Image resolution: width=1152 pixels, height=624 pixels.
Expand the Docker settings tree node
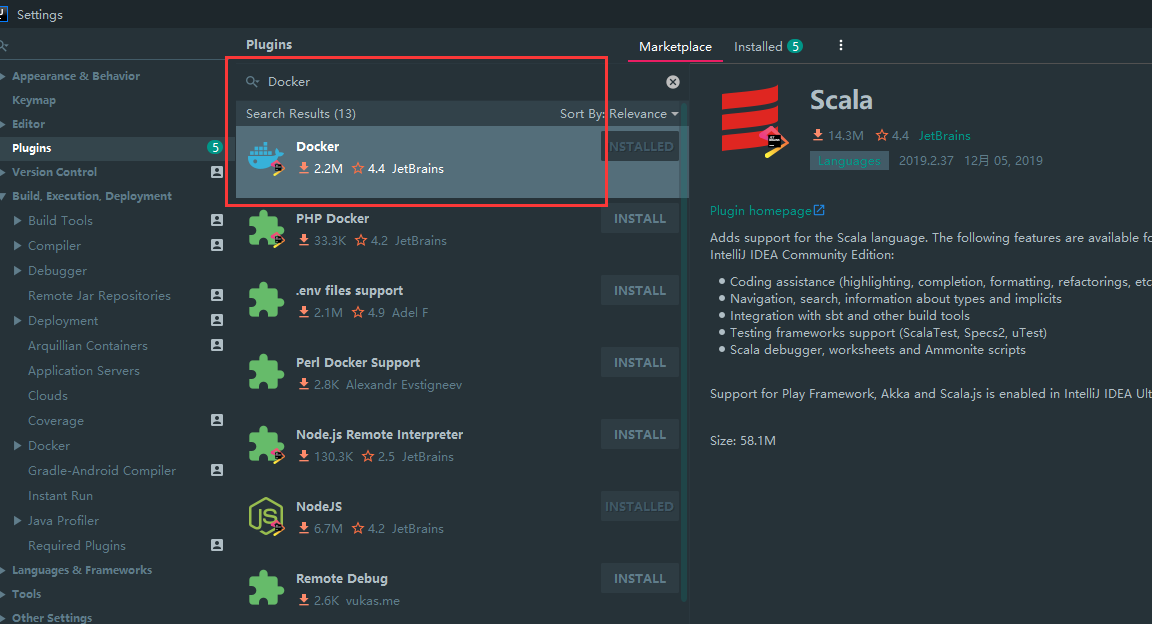(x=18, y=446)
